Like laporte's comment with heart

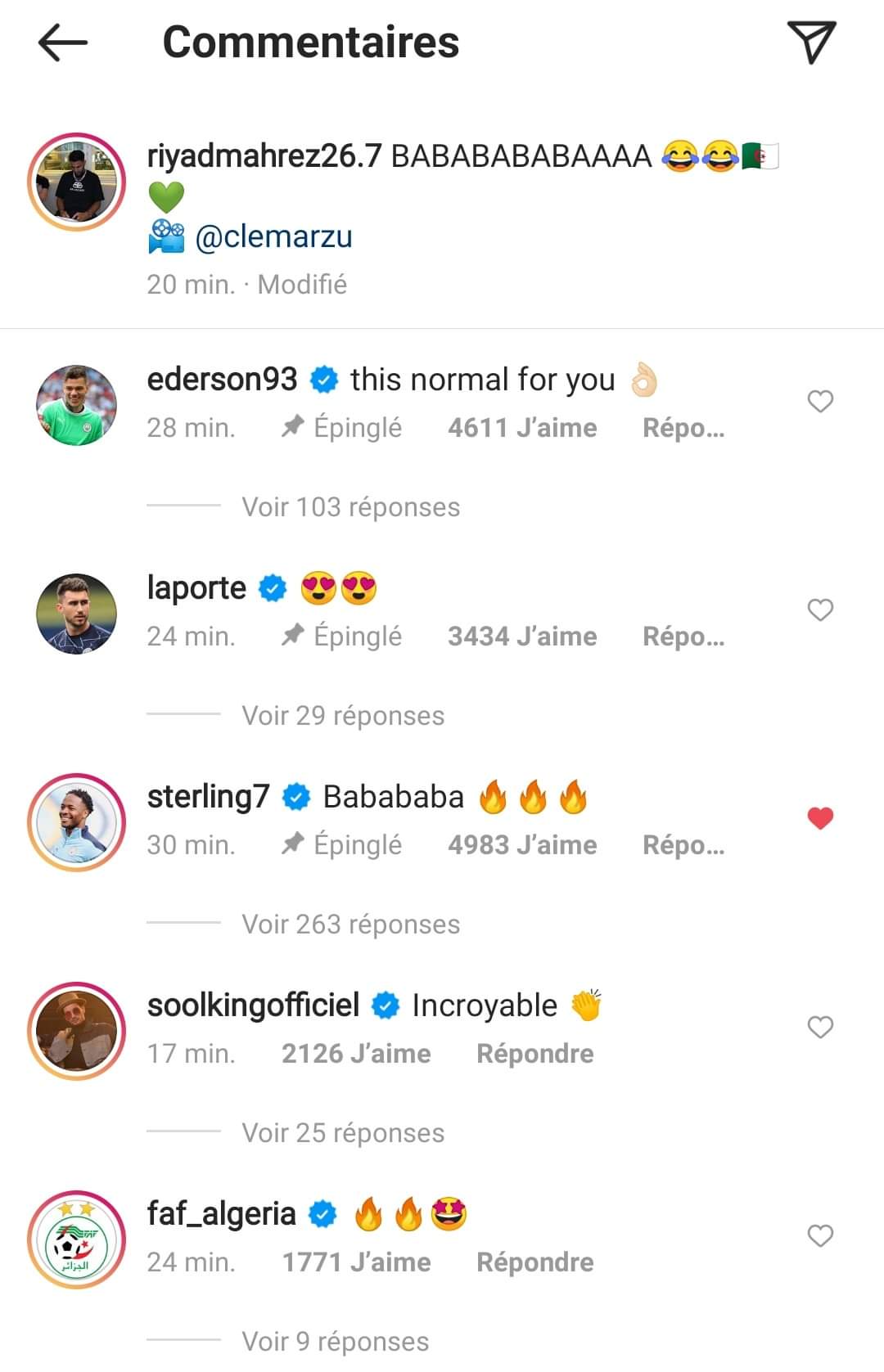tap(820, 610)
